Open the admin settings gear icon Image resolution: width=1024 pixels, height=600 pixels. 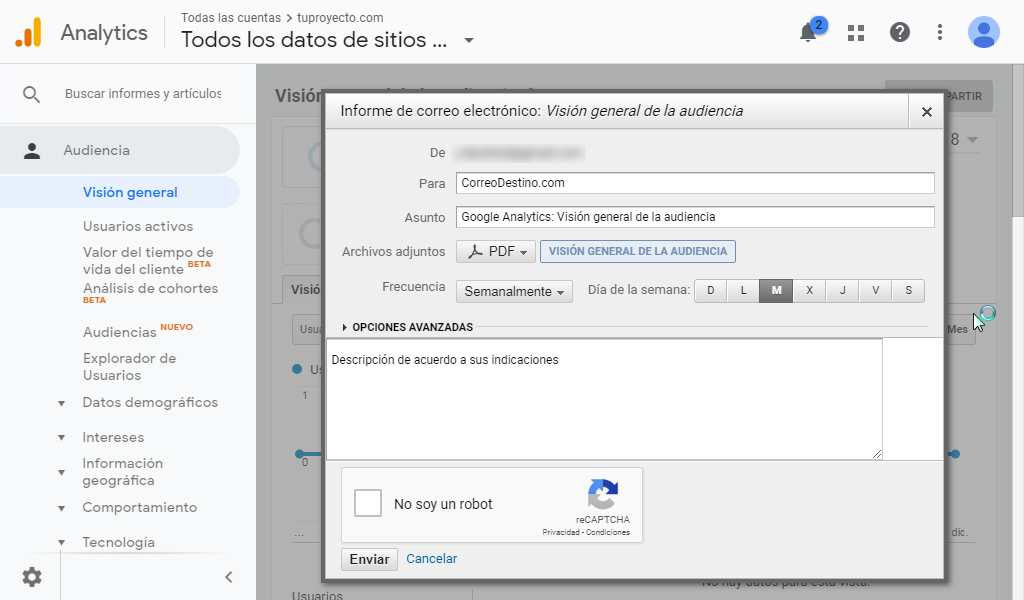click(x=32, y=576)
